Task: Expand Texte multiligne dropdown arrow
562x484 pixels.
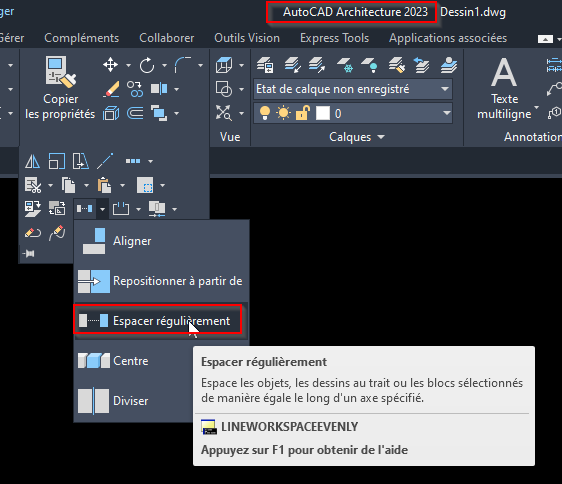Action: tap(536, 107)
